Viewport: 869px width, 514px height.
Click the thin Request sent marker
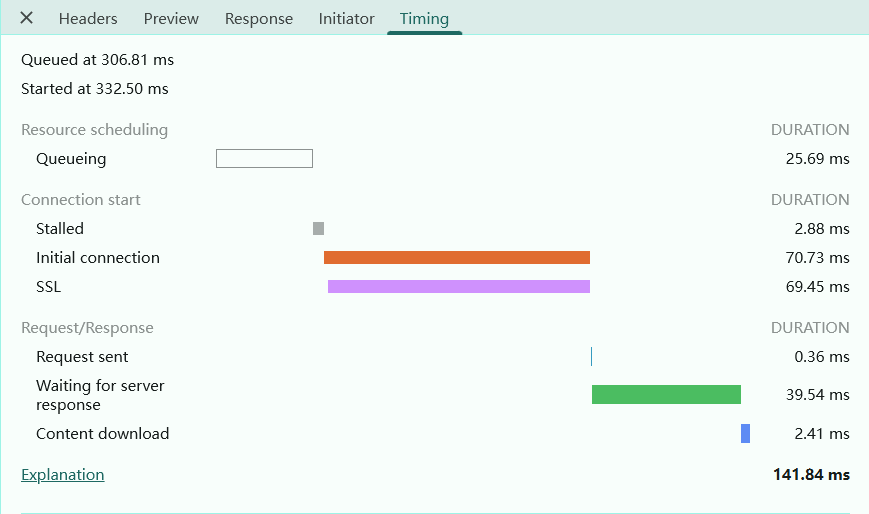[591, 356]
